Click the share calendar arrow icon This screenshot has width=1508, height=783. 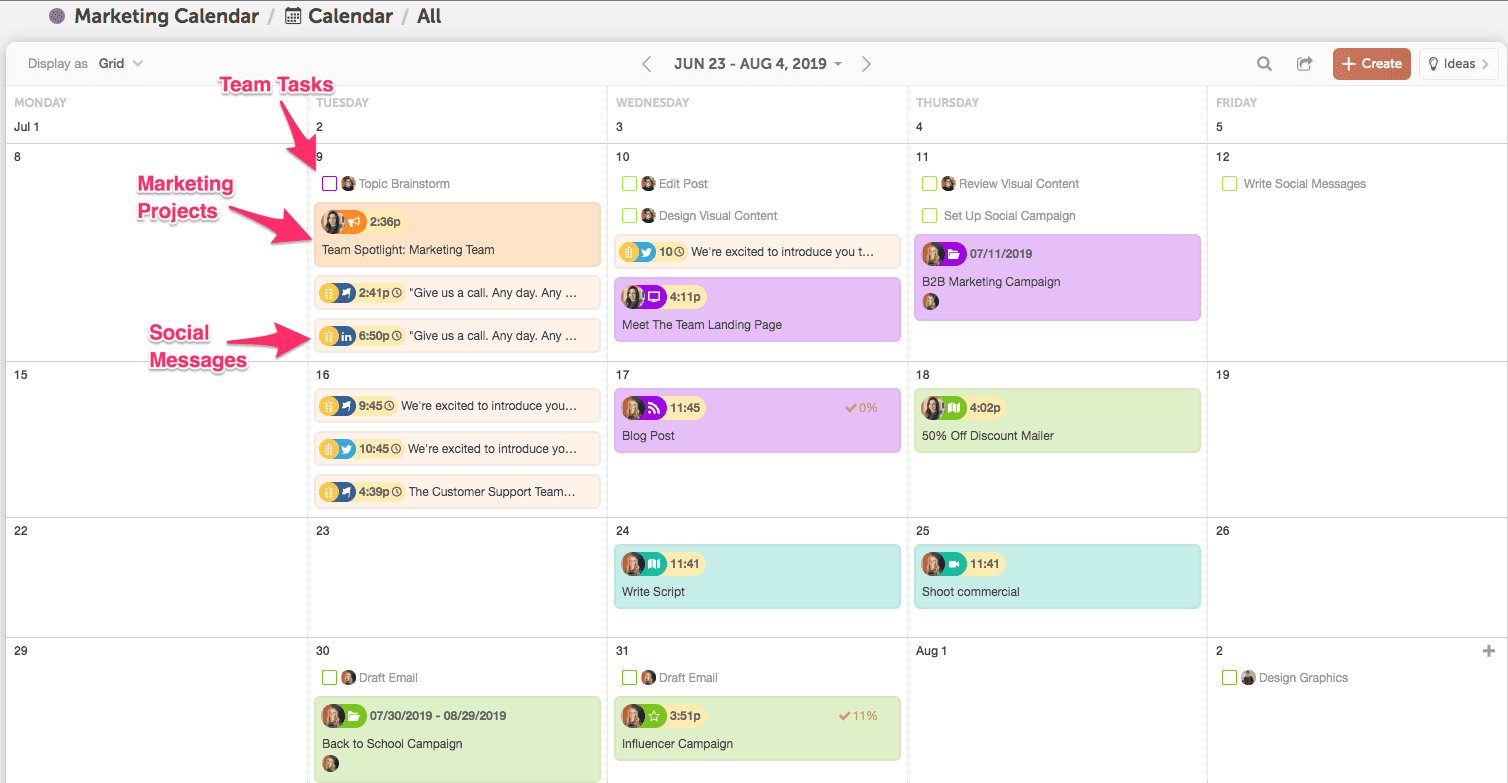[1305, 64]
